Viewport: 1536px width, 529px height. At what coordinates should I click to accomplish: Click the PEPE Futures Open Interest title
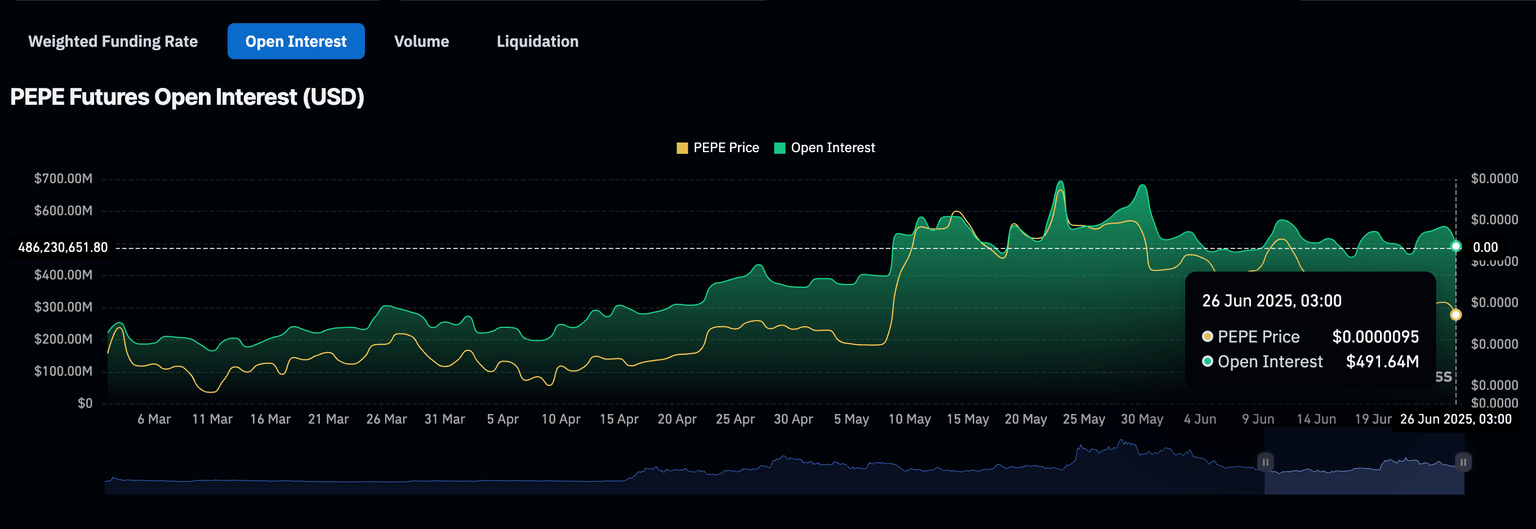(x=187, y=97)
